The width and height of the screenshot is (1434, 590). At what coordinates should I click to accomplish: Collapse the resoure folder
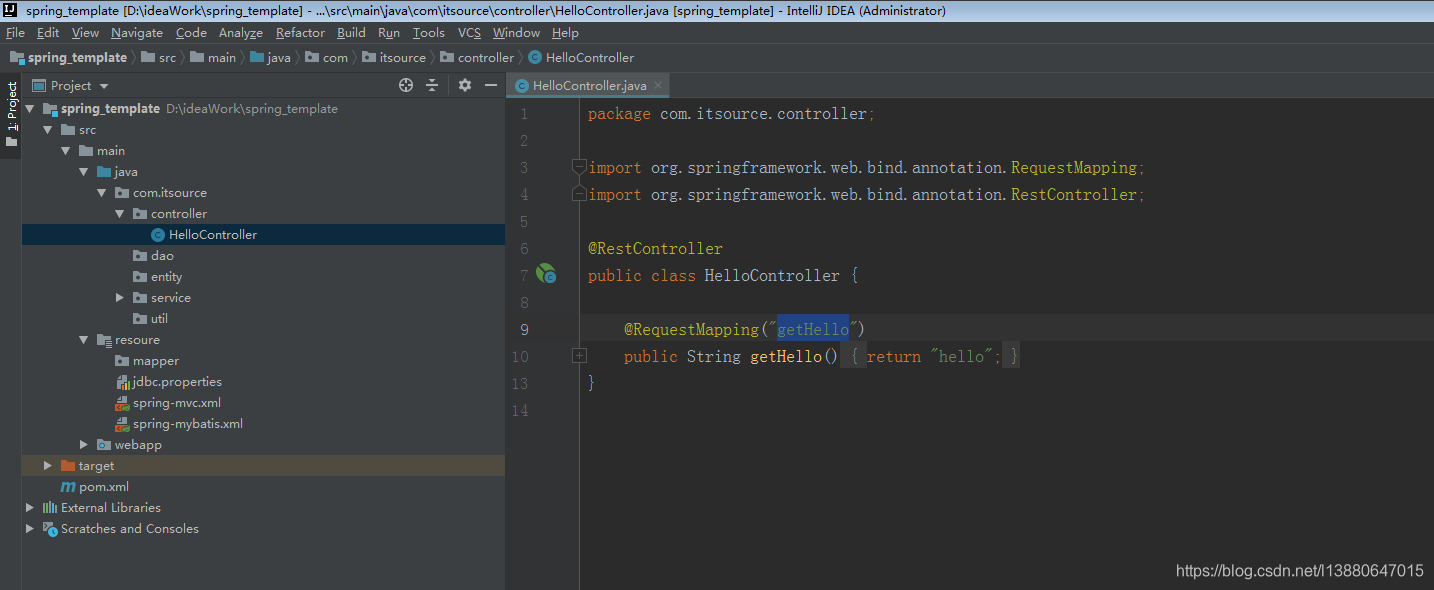point(84,340)
